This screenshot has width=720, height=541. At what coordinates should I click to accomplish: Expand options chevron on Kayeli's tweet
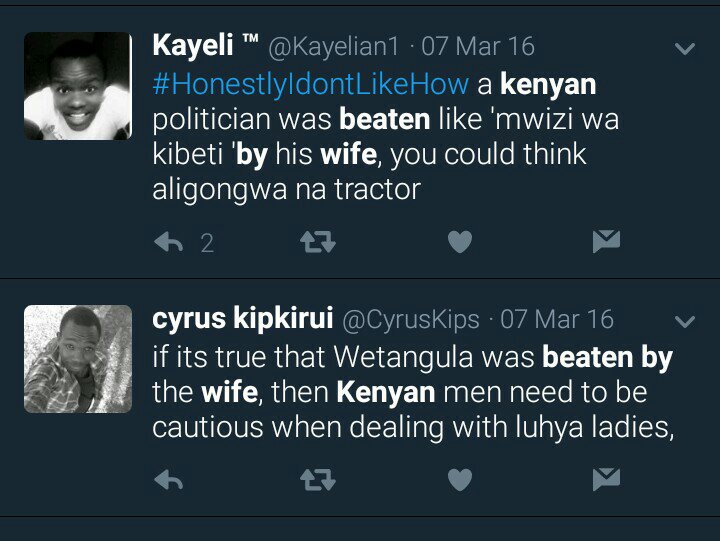point(685,49)
